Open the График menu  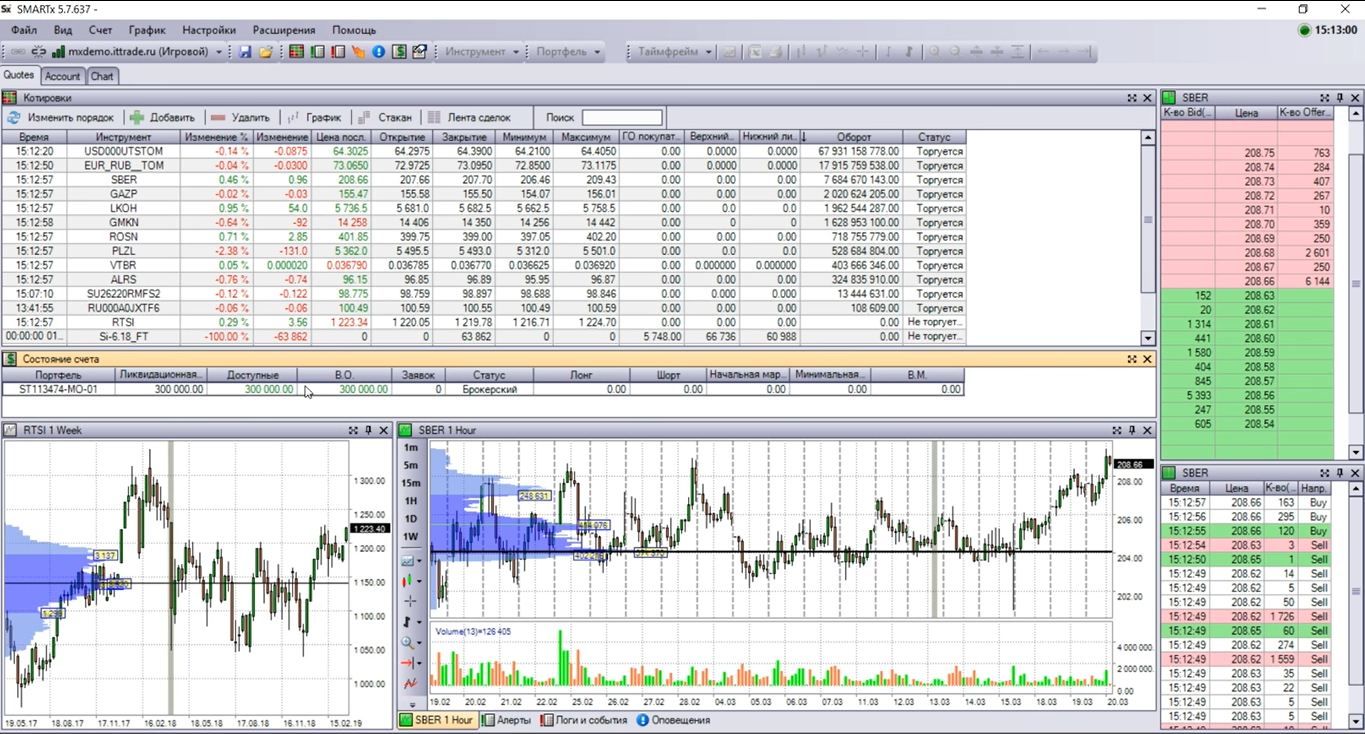[x=147, y=30]
